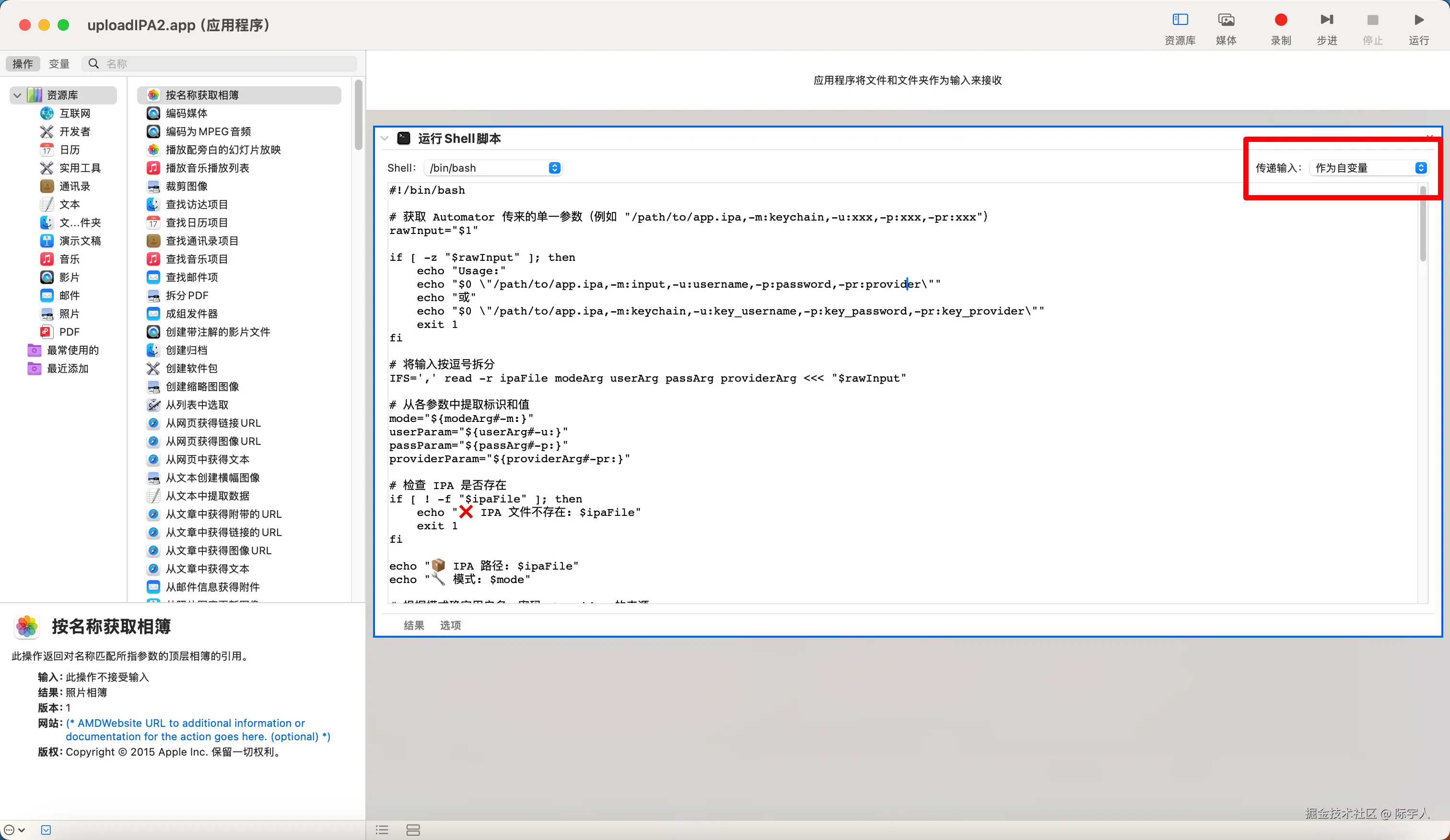Collapse the 资源库 library tree
This screenshot has width=1450, height=840.
[17, 95]
